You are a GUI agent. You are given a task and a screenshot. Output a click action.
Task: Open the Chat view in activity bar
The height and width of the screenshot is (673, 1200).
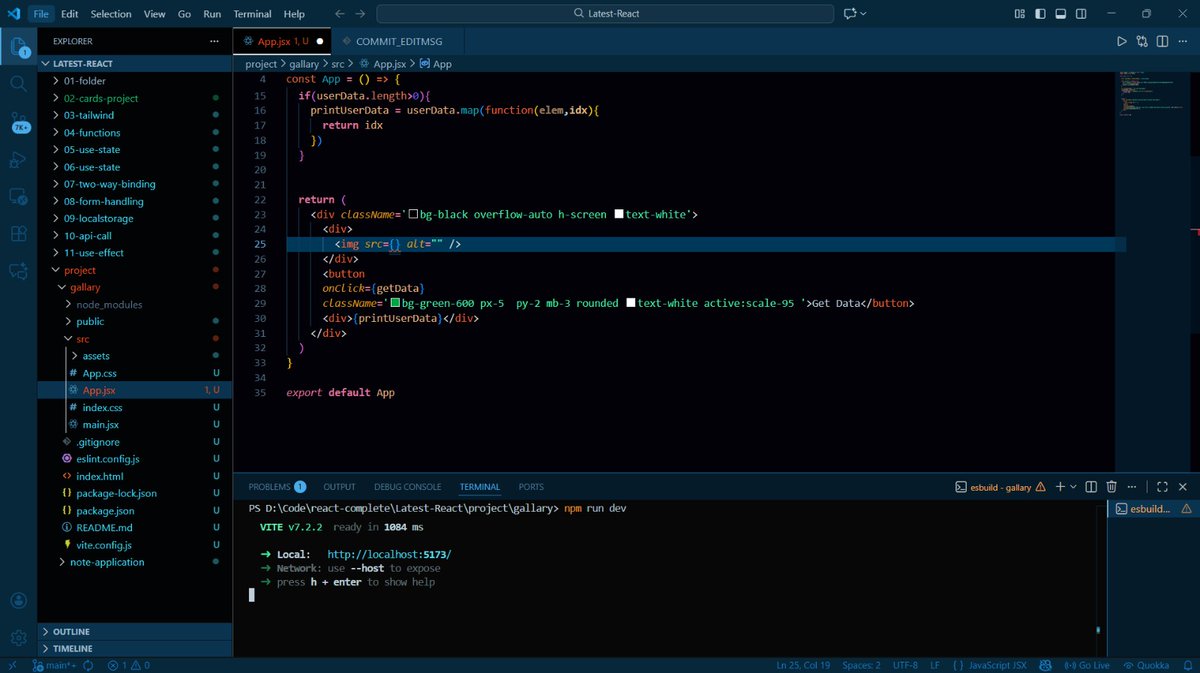18,270
